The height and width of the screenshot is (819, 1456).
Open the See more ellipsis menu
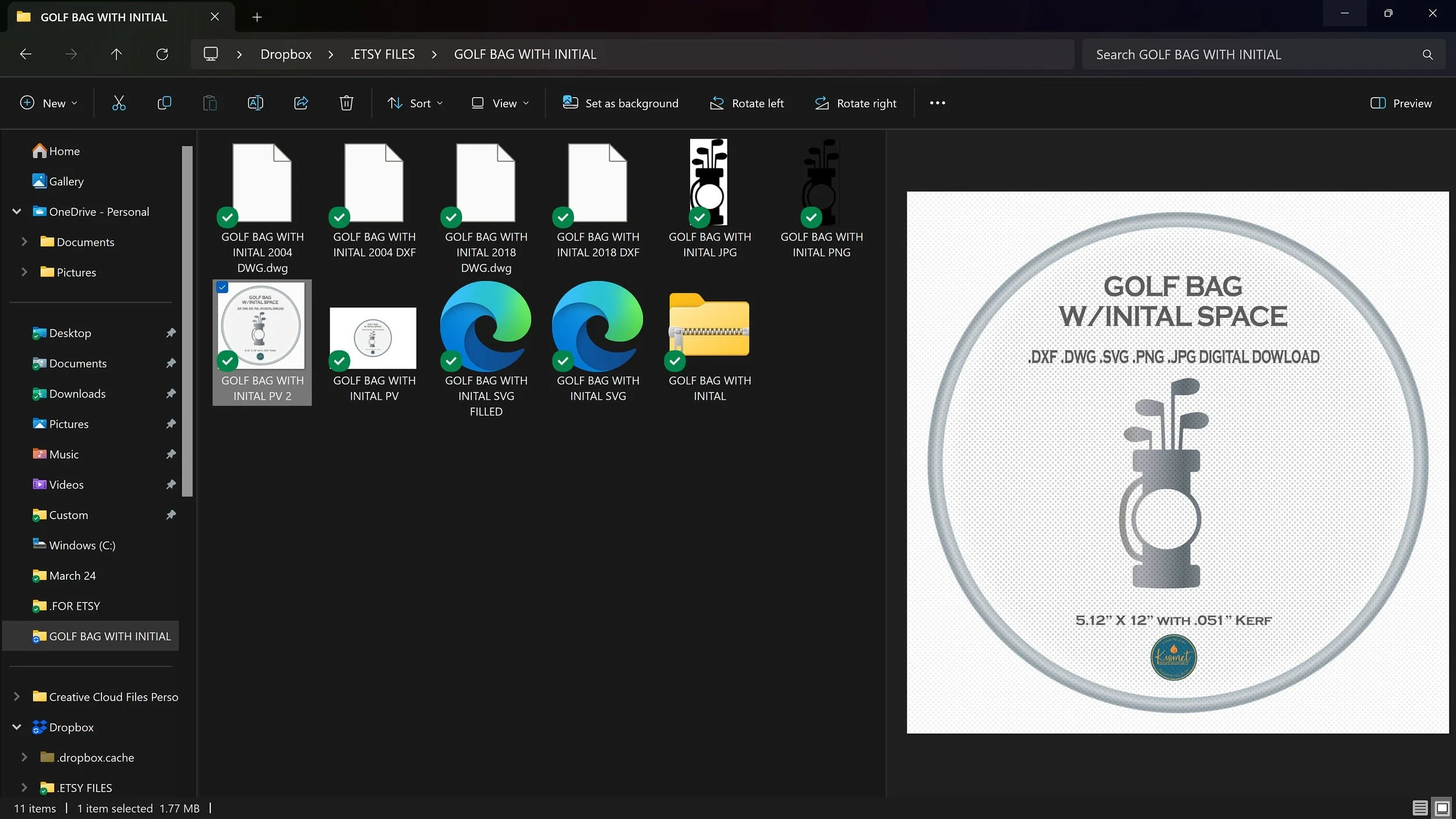coord(937,103)
